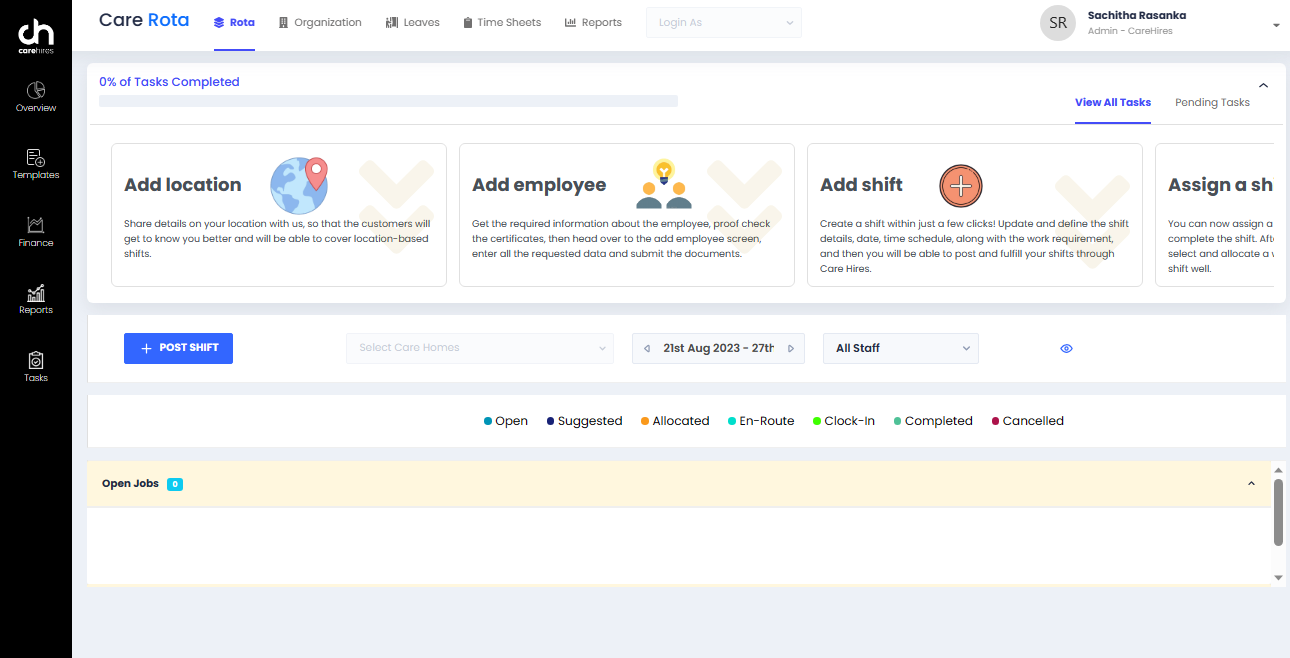1290x658 pixels.
Task: Open the All Staff dropdown
Action: tap(900, 348)
